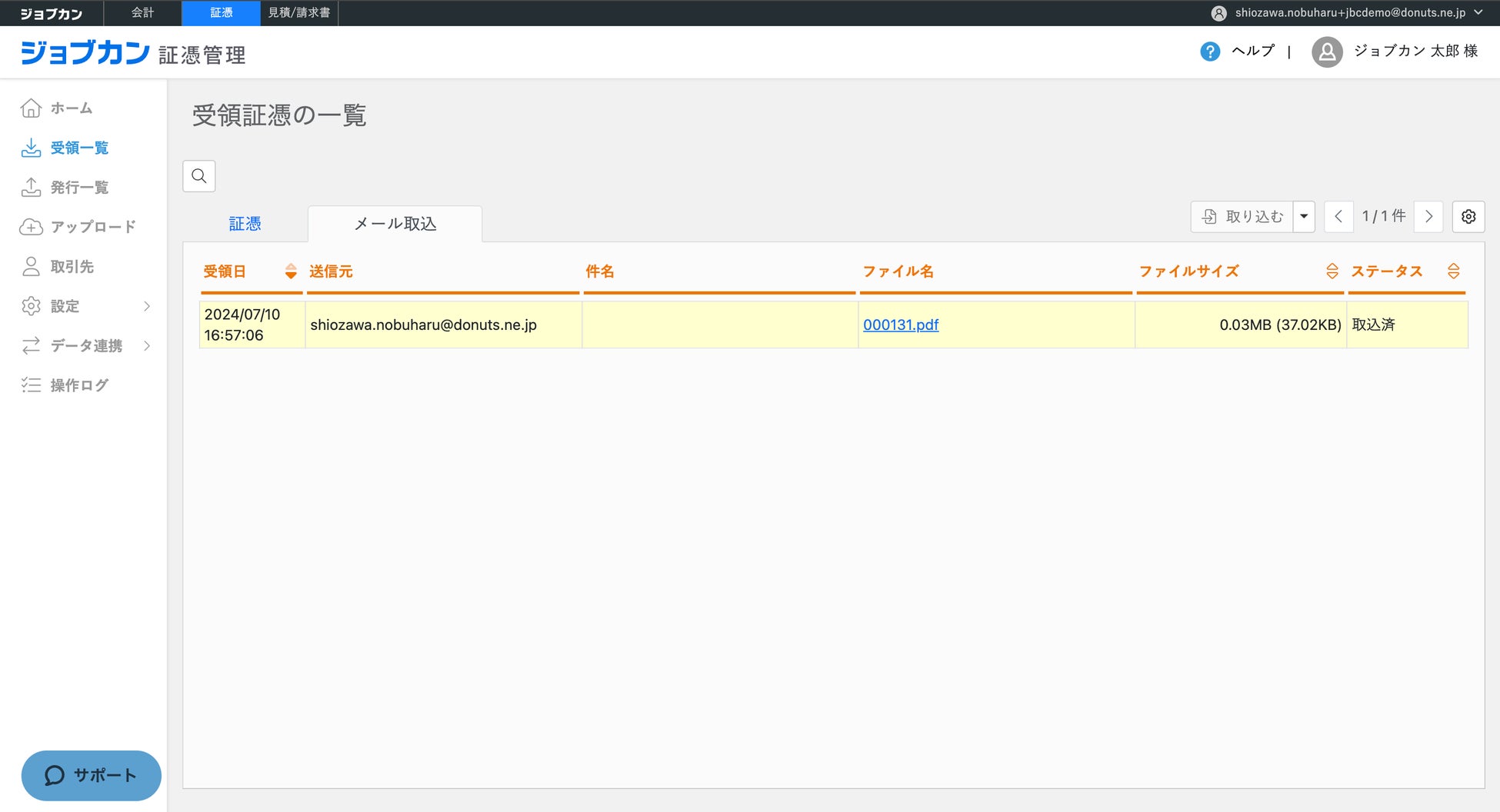The width and height of the screenshot is (1500, 812).
Task: Open ホーム in sidebar
Action: pyautogui.click(x=72, y=108)
